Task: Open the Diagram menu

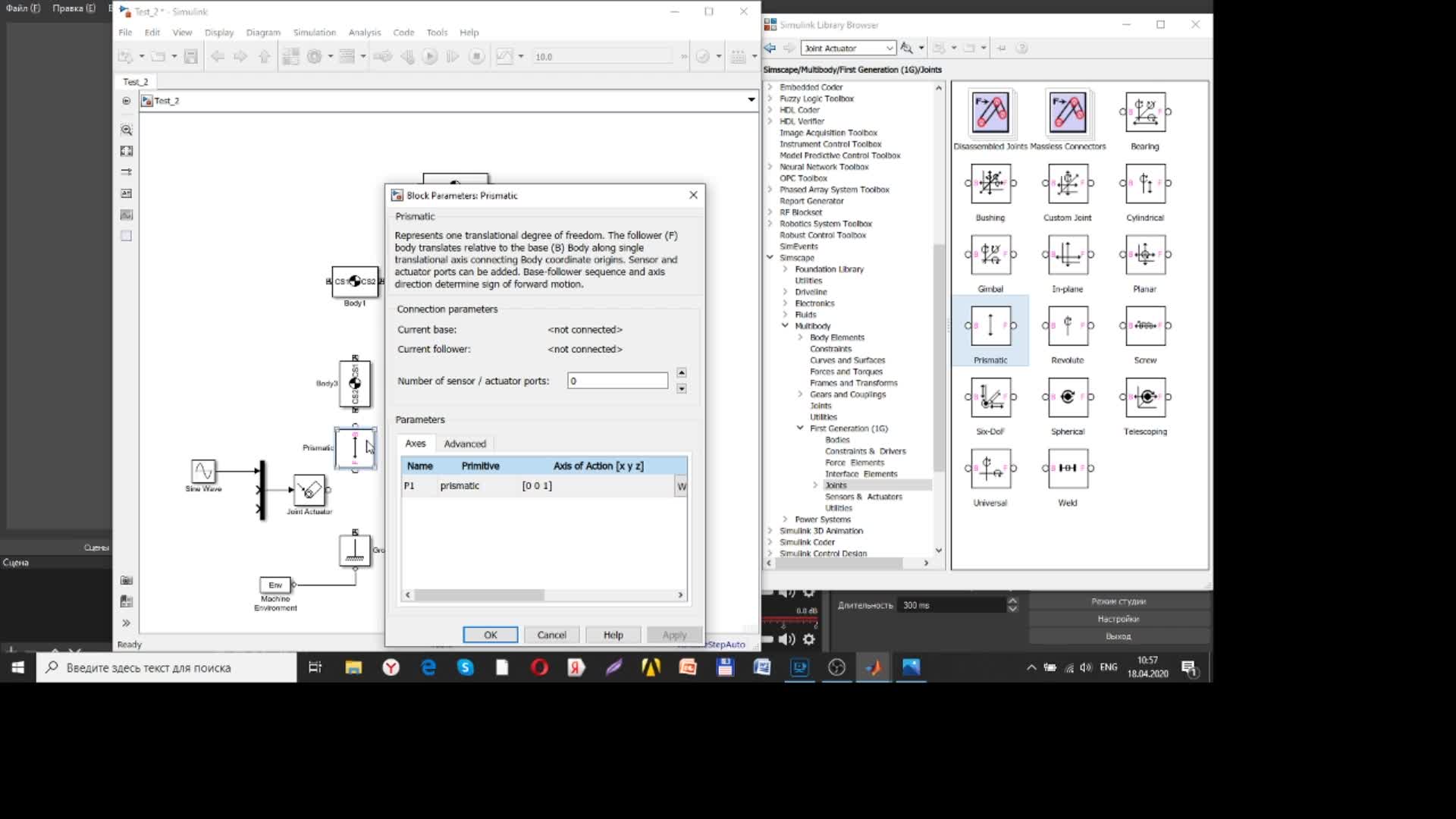Action: [x=263, y=33]
